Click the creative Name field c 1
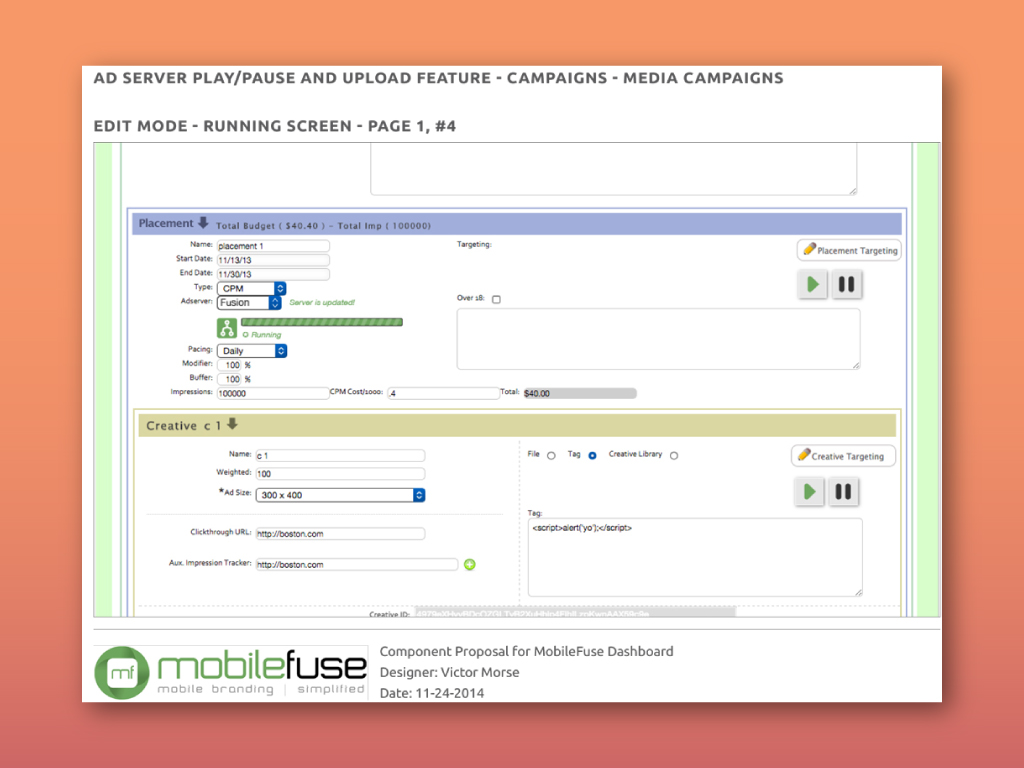Viewport: 1024px width, 768px height. coord(340,455)
